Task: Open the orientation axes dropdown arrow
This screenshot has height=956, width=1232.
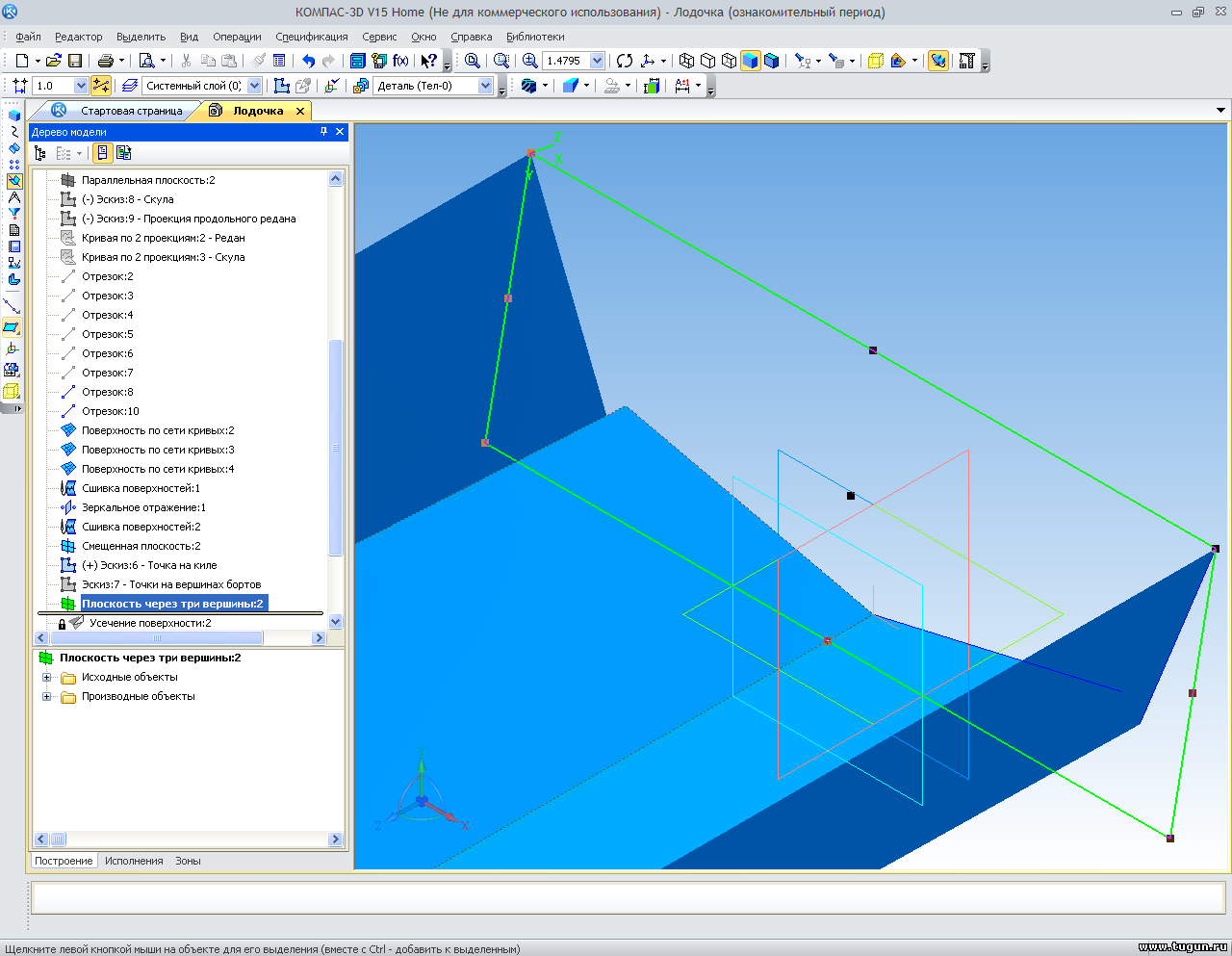Action: (663, 61)
